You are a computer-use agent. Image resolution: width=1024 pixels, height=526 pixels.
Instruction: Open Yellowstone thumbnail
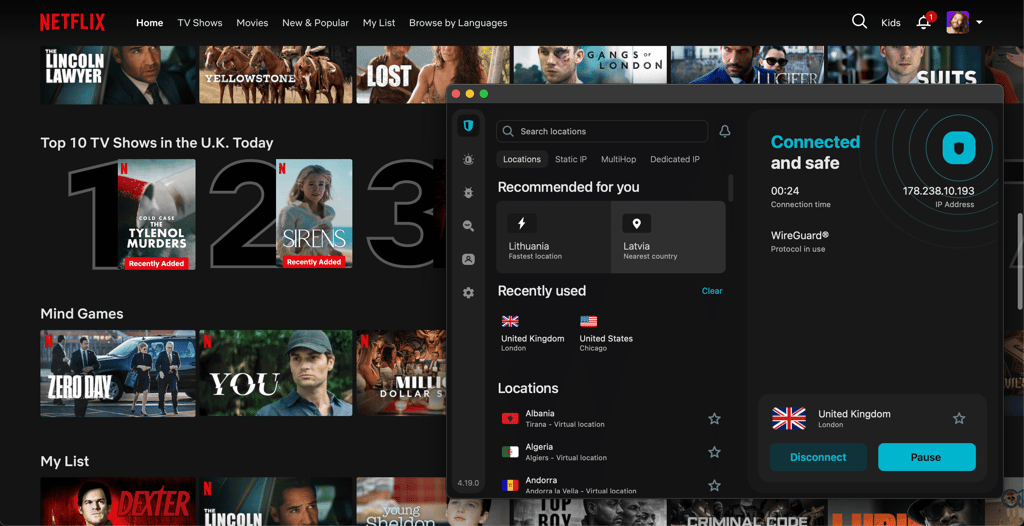coord(276,74)
